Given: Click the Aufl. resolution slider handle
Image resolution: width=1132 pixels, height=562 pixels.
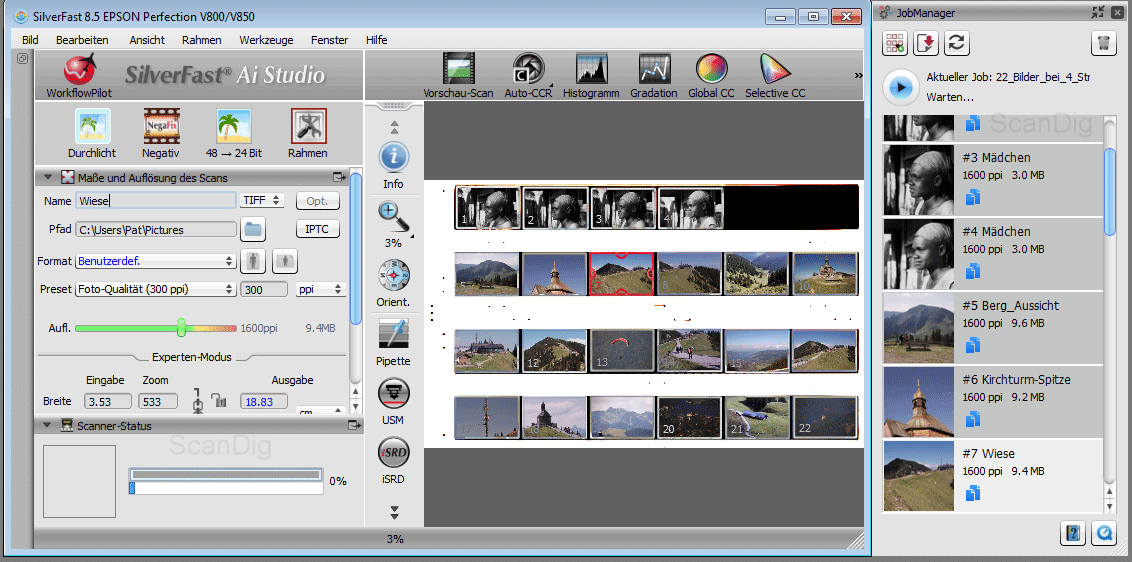Looking at the screenshot, I should pyautogui.click(x=181, y=328).
